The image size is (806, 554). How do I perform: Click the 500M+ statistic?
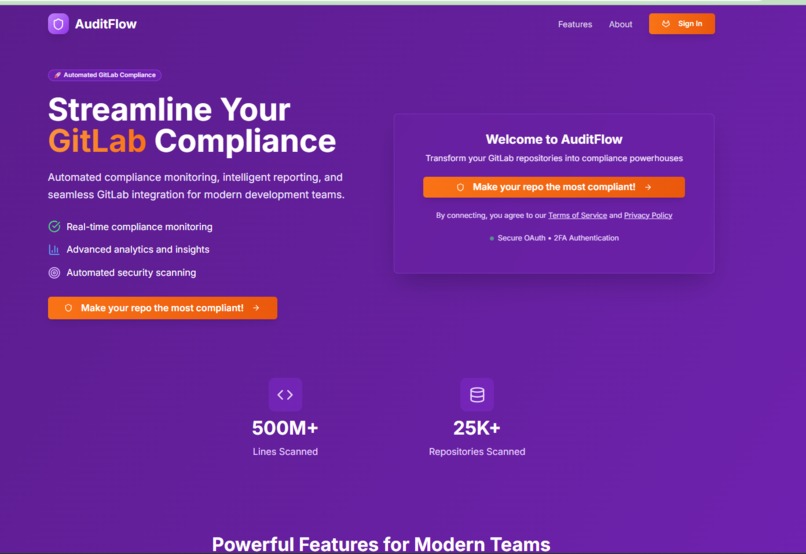point(285,428)
